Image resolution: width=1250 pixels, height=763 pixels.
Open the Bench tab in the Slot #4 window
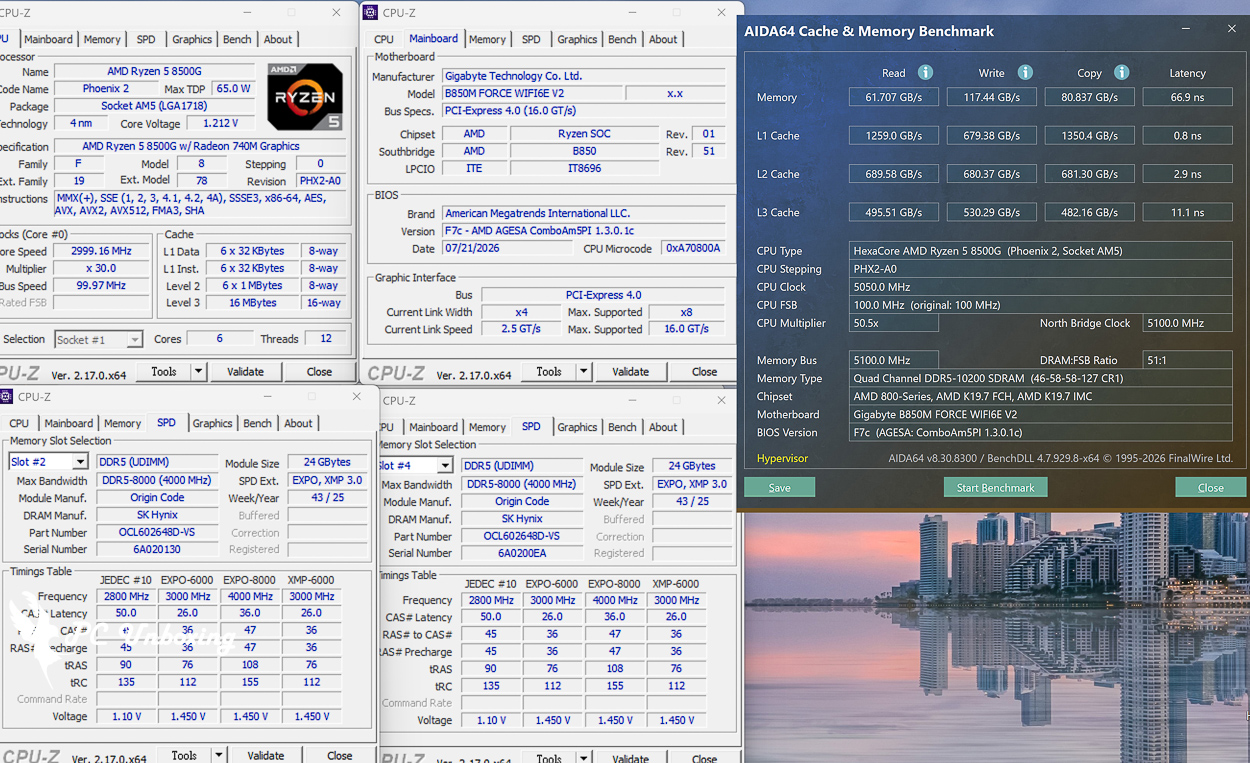point(622,427)
